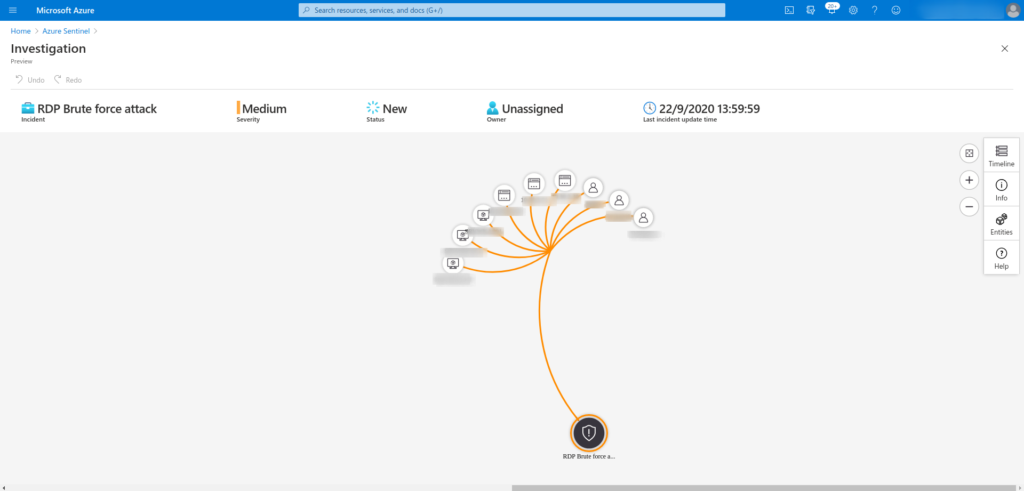The width and height of the screenshot is (1024, 491).
Task: Click the incident briefcase icon
Action: tap(28, 108)
